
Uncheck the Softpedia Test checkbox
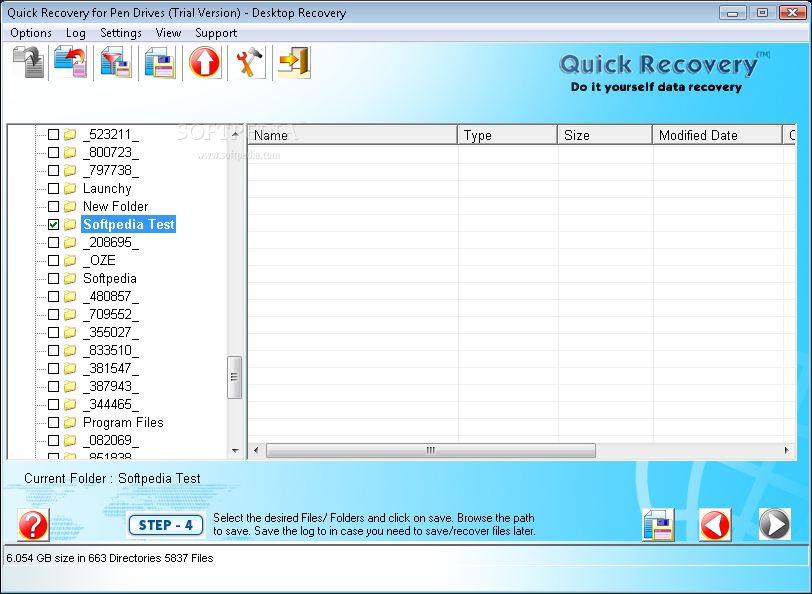(53, 225)
